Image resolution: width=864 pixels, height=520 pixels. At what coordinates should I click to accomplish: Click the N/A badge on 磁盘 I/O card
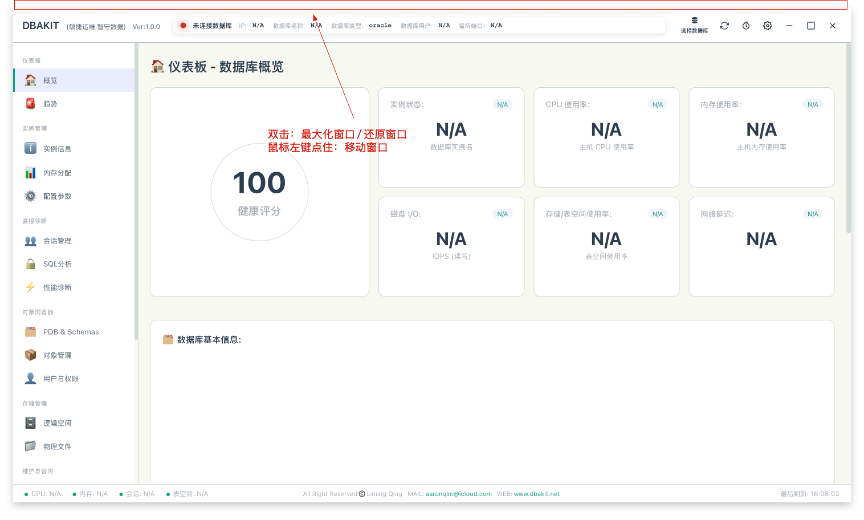[x=503, y=214]
